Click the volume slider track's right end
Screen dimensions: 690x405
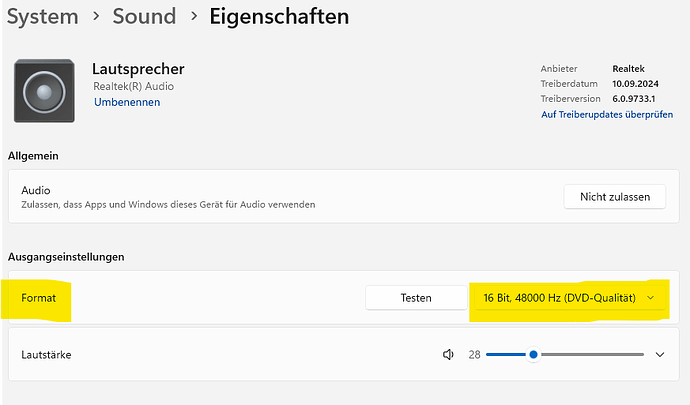coord(642,354)
